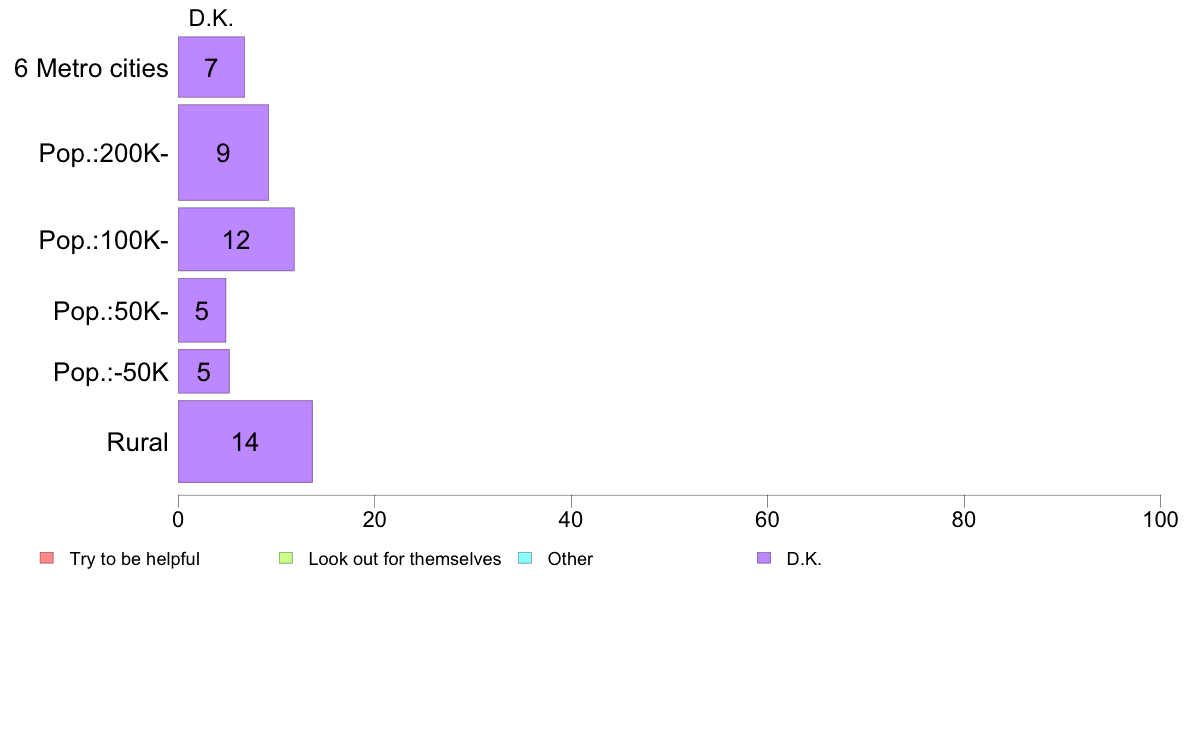The height and width of the screenshot is (736, 1188).
Task: Click the 100 tick on x-axis
Action: tap(1160, 519)
